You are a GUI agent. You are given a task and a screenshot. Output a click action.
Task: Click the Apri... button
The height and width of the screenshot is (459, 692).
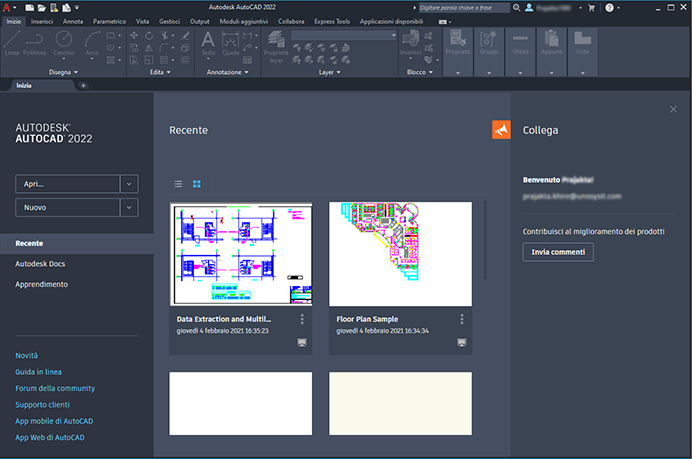coord(68,184)
